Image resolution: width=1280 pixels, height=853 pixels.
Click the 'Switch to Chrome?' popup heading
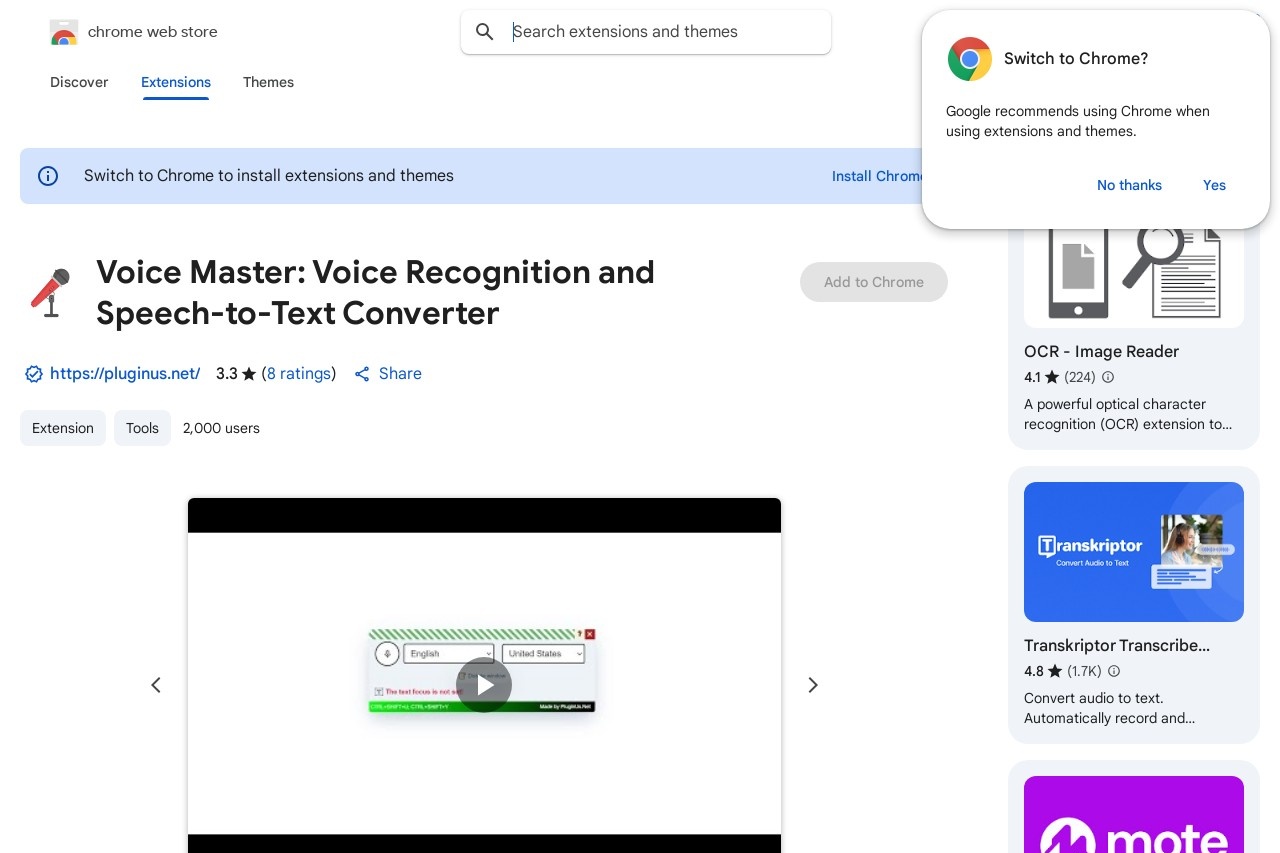coord(1076,59)
